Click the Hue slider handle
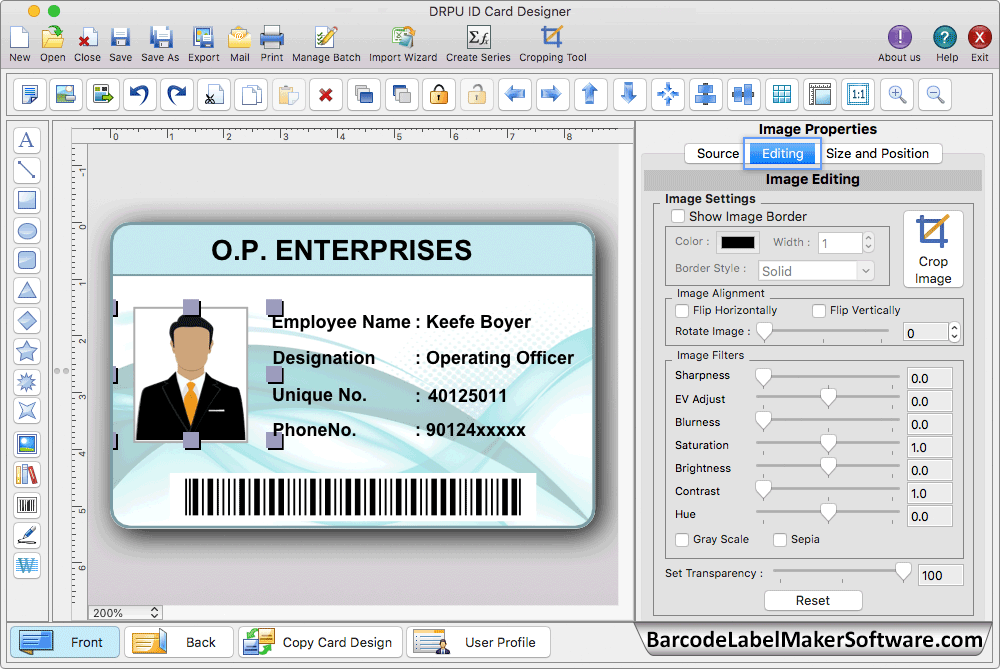This screenshot has height=669, width=1000. tap(828, 513)
